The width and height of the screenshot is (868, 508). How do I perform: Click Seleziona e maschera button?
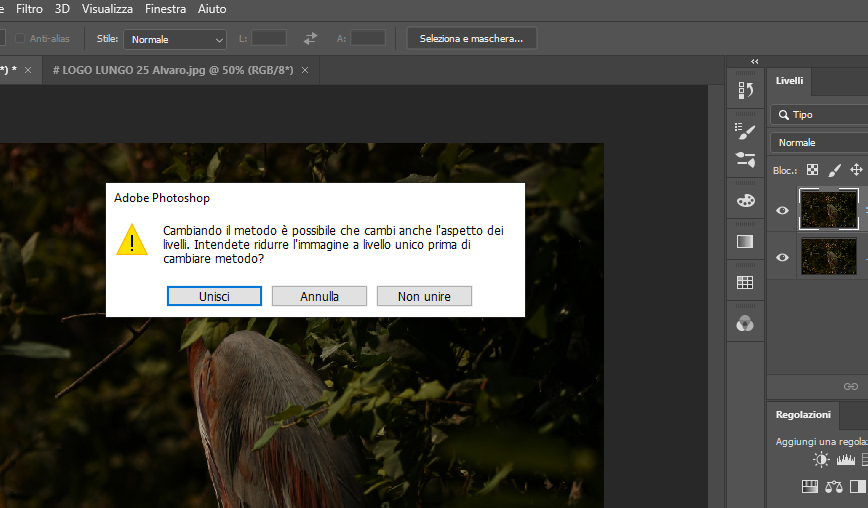click(471, 39)
